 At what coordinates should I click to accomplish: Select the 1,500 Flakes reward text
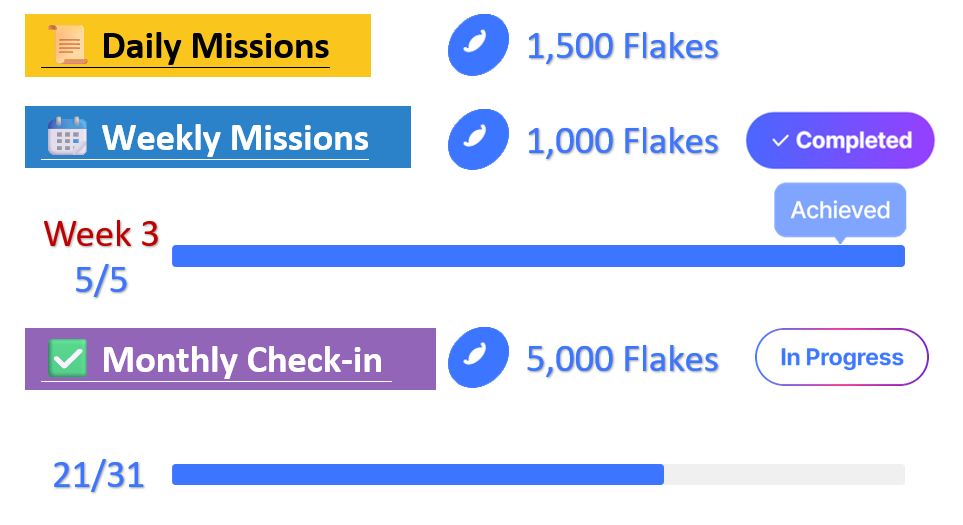pyautogui.click(x=623, y=47)
